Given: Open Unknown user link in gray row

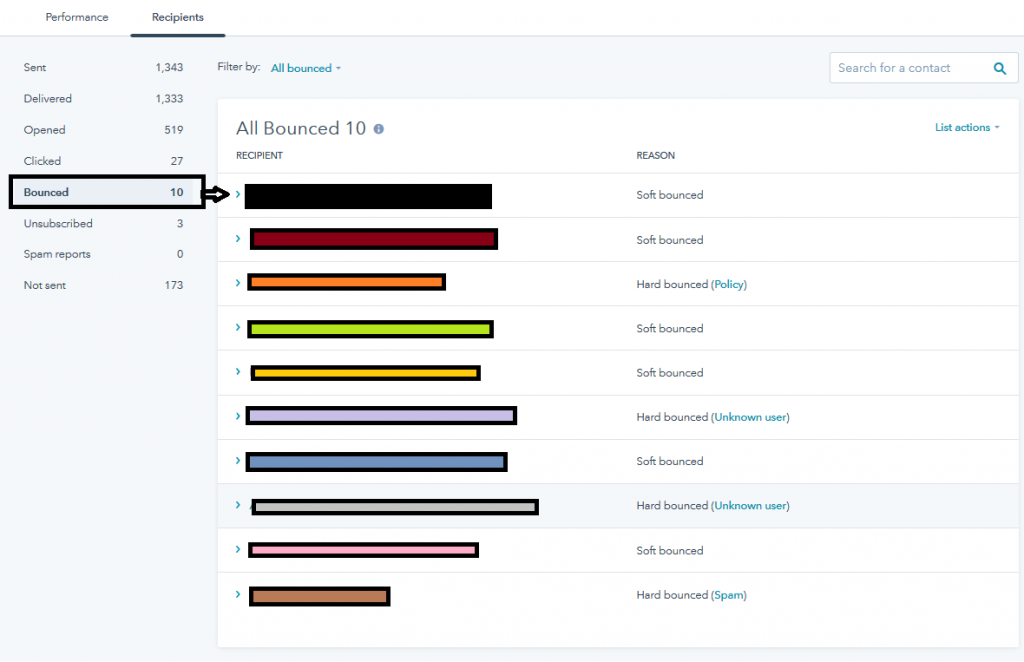Looking at the screenshot, I should coord(750,506).
